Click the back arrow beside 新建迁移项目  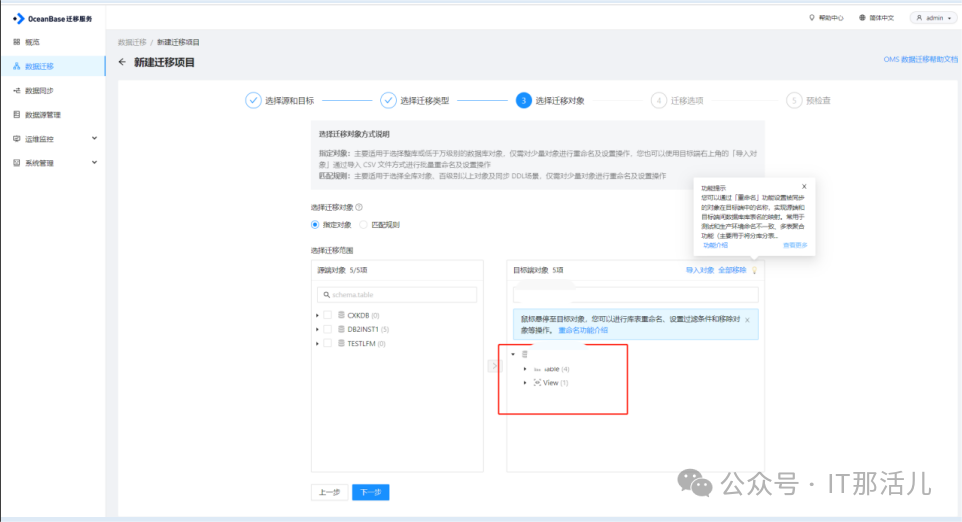coord(122,62)
